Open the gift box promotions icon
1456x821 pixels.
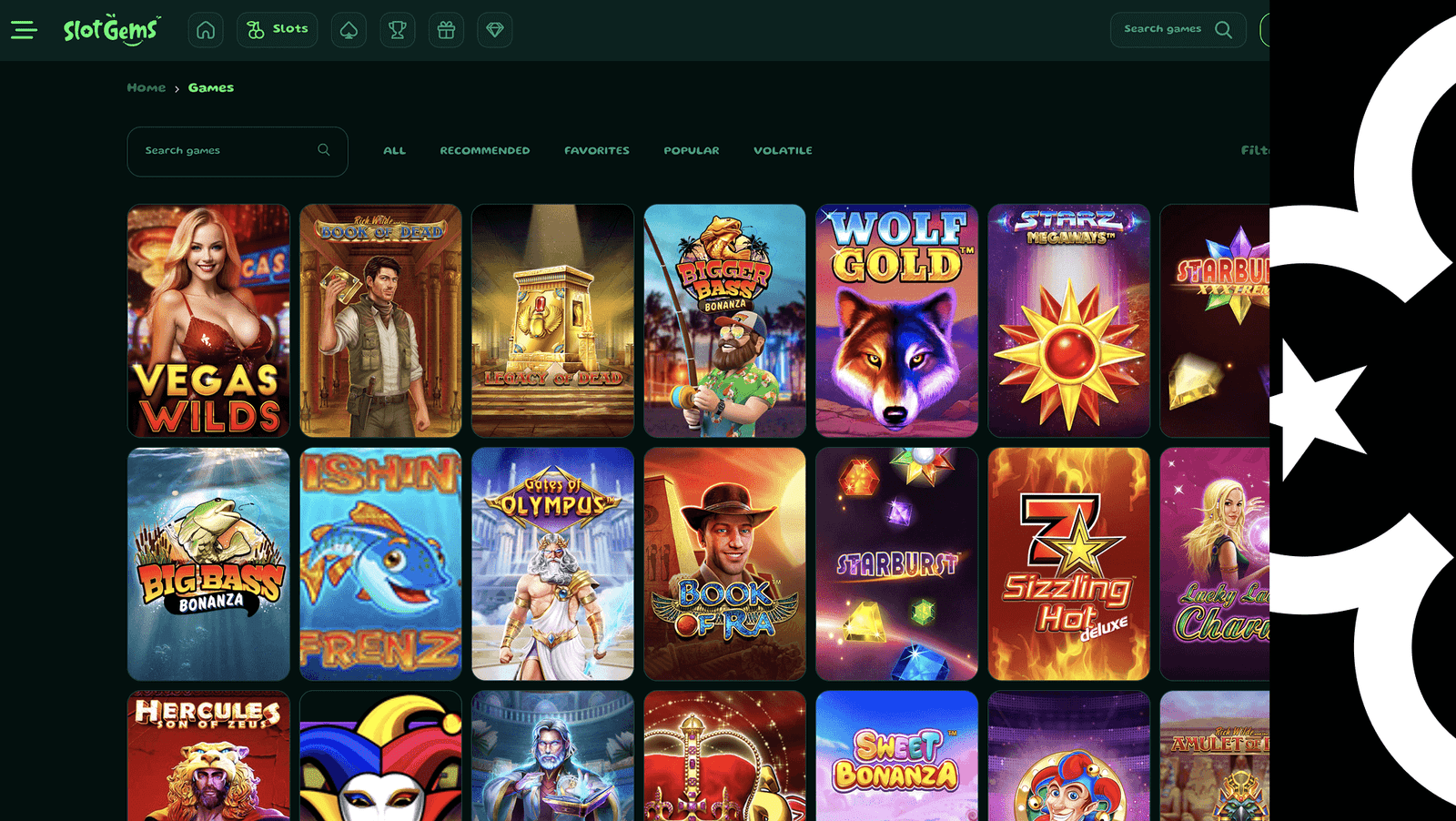click(446, 30)
